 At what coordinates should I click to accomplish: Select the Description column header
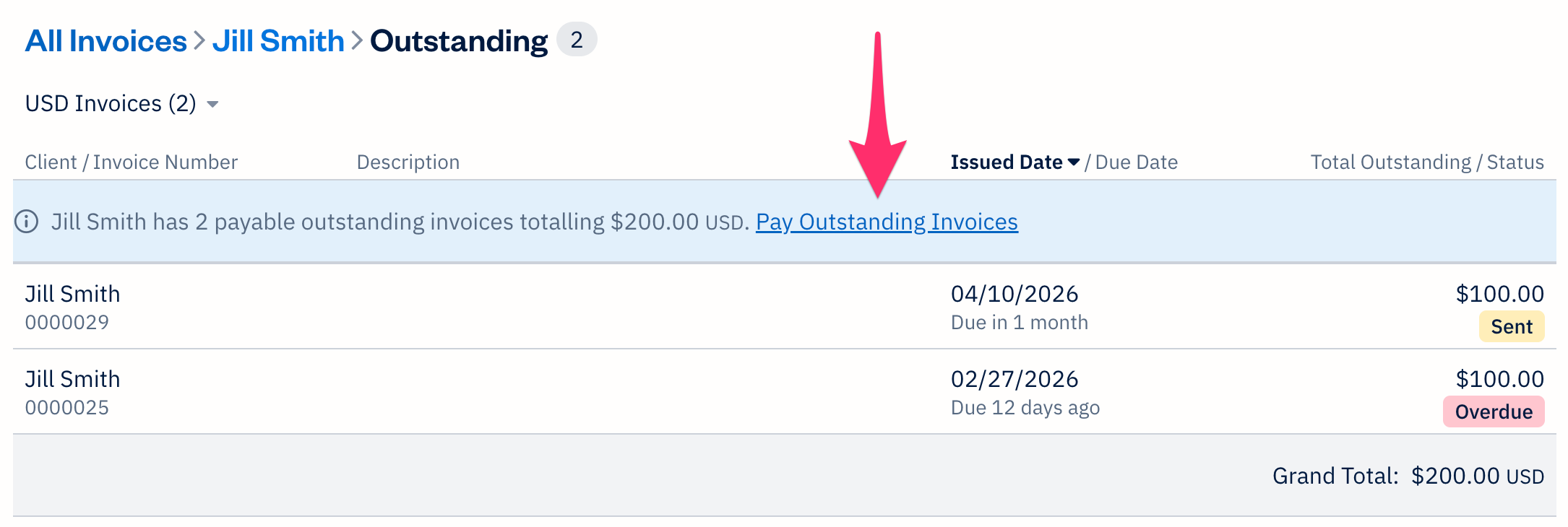click(408, 162)
